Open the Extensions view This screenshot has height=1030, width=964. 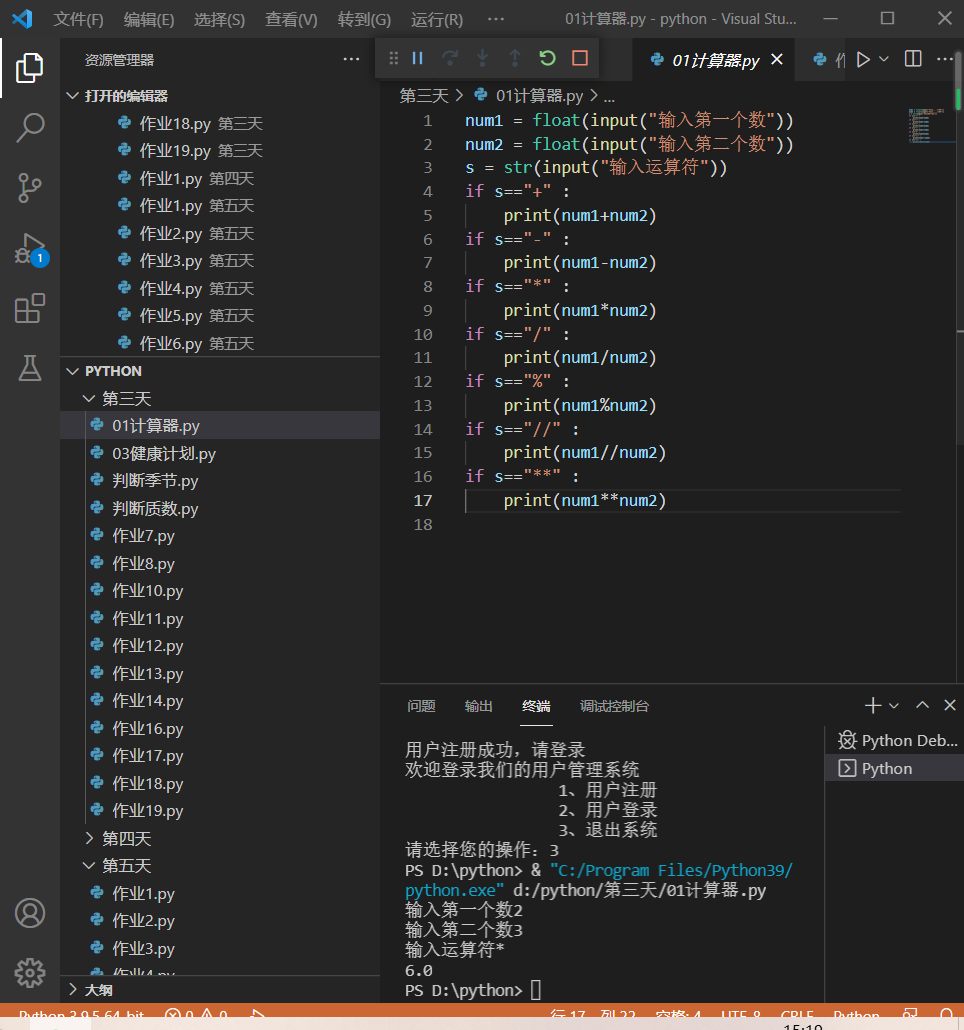point(30,309)
